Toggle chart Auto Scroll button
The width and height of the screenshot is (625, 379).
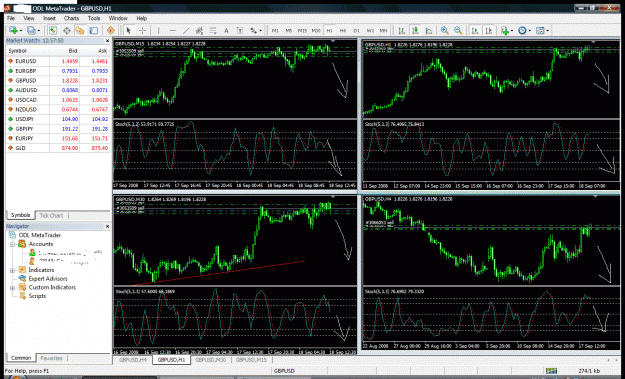(x=475, y=30)
